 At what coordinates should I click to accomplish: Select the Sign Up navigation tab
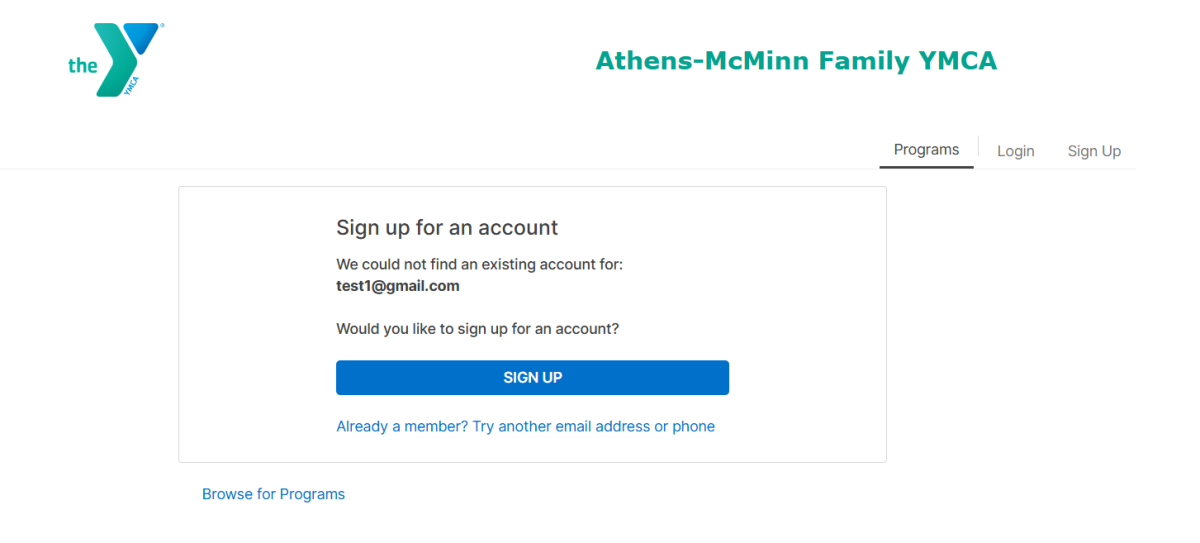point(1094,151)
